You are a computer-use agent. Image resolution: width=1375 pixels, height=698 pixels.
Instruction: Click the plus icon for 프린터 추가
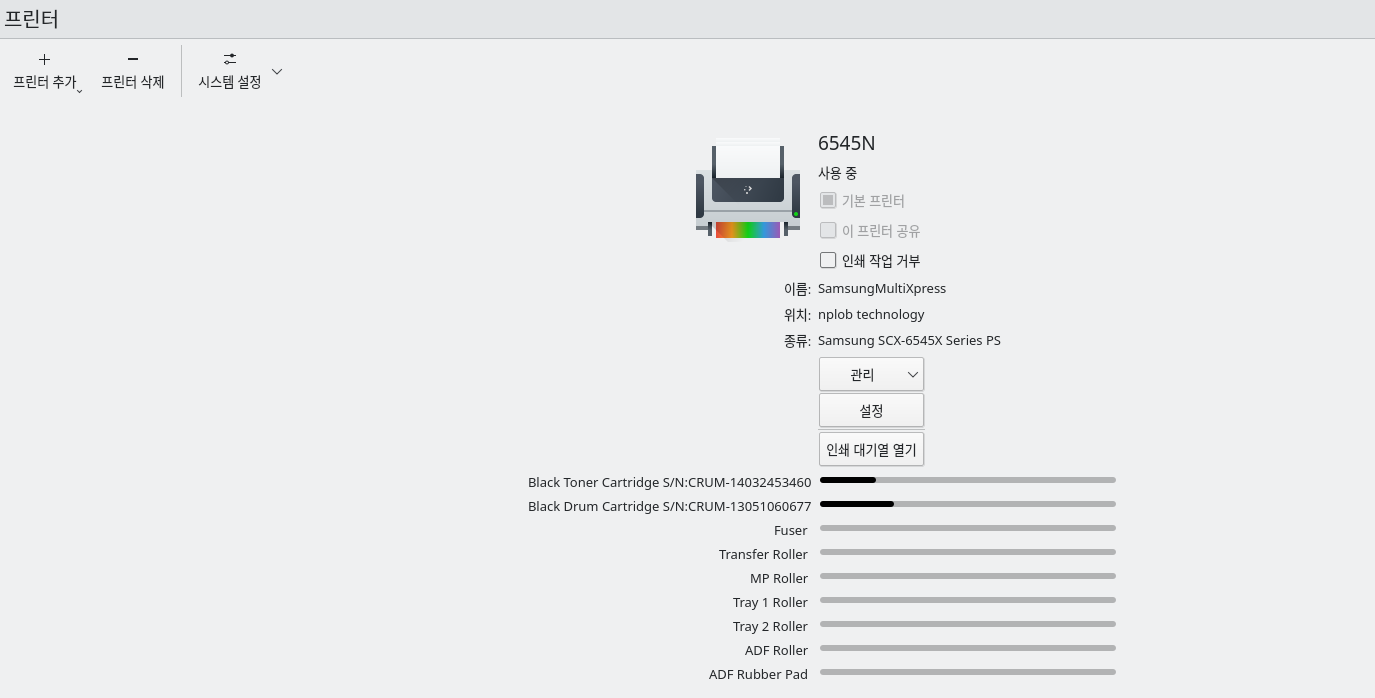coord(44,59)
